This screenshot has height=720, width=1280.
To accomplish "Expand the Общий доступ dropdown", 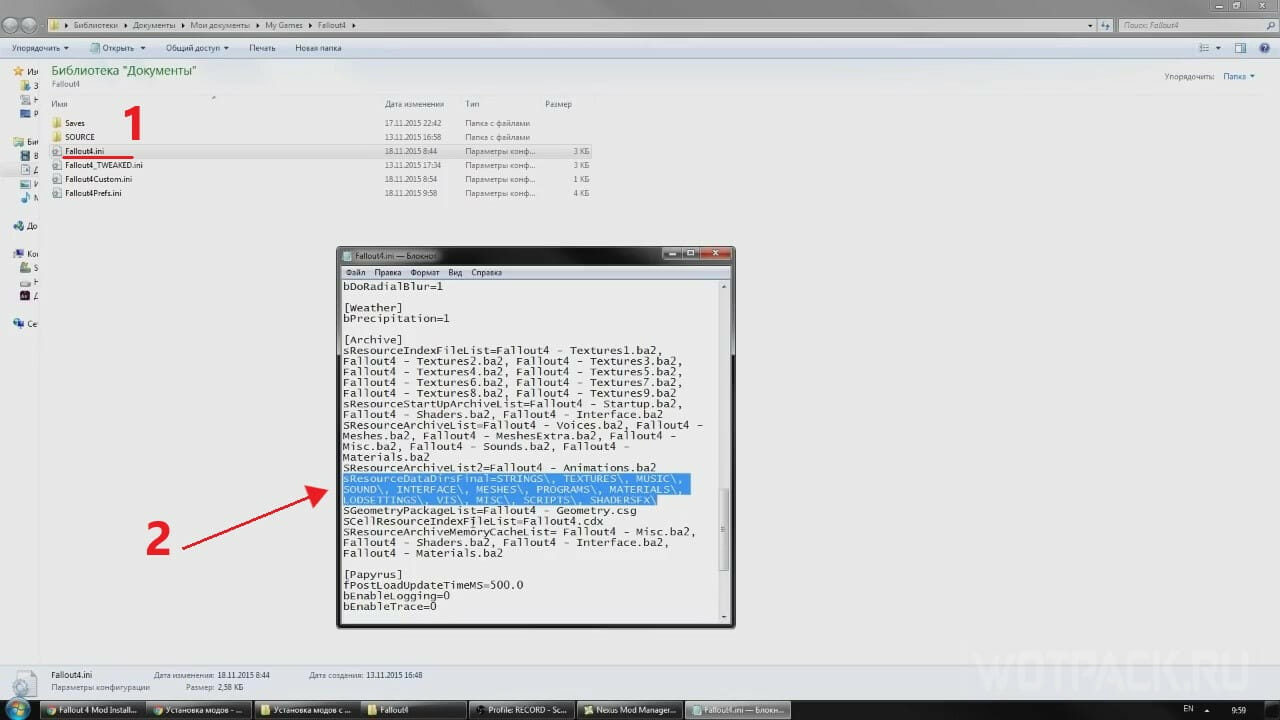I will click(x=197, y=48).
